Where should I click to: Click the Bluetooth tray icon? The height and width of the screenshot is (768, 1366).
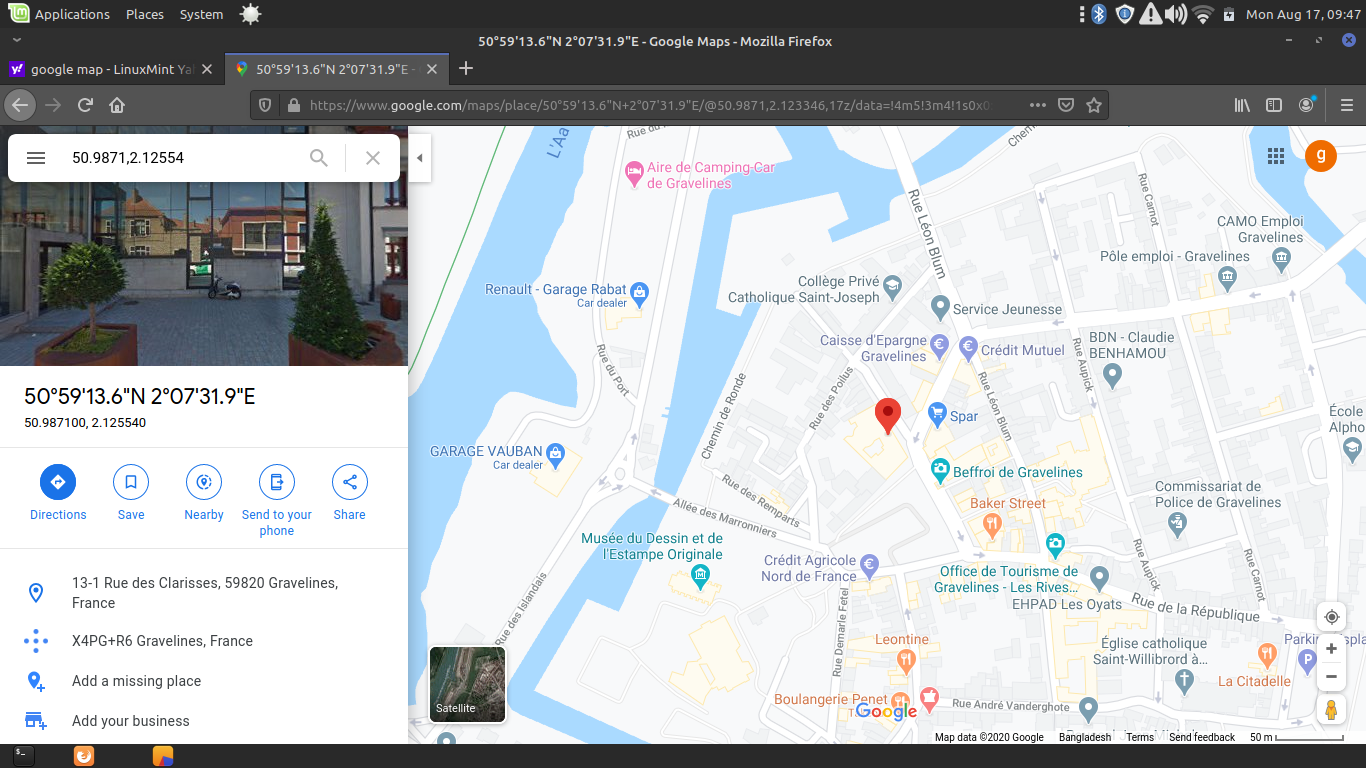pyautogui.click(x=1099, y=14)
